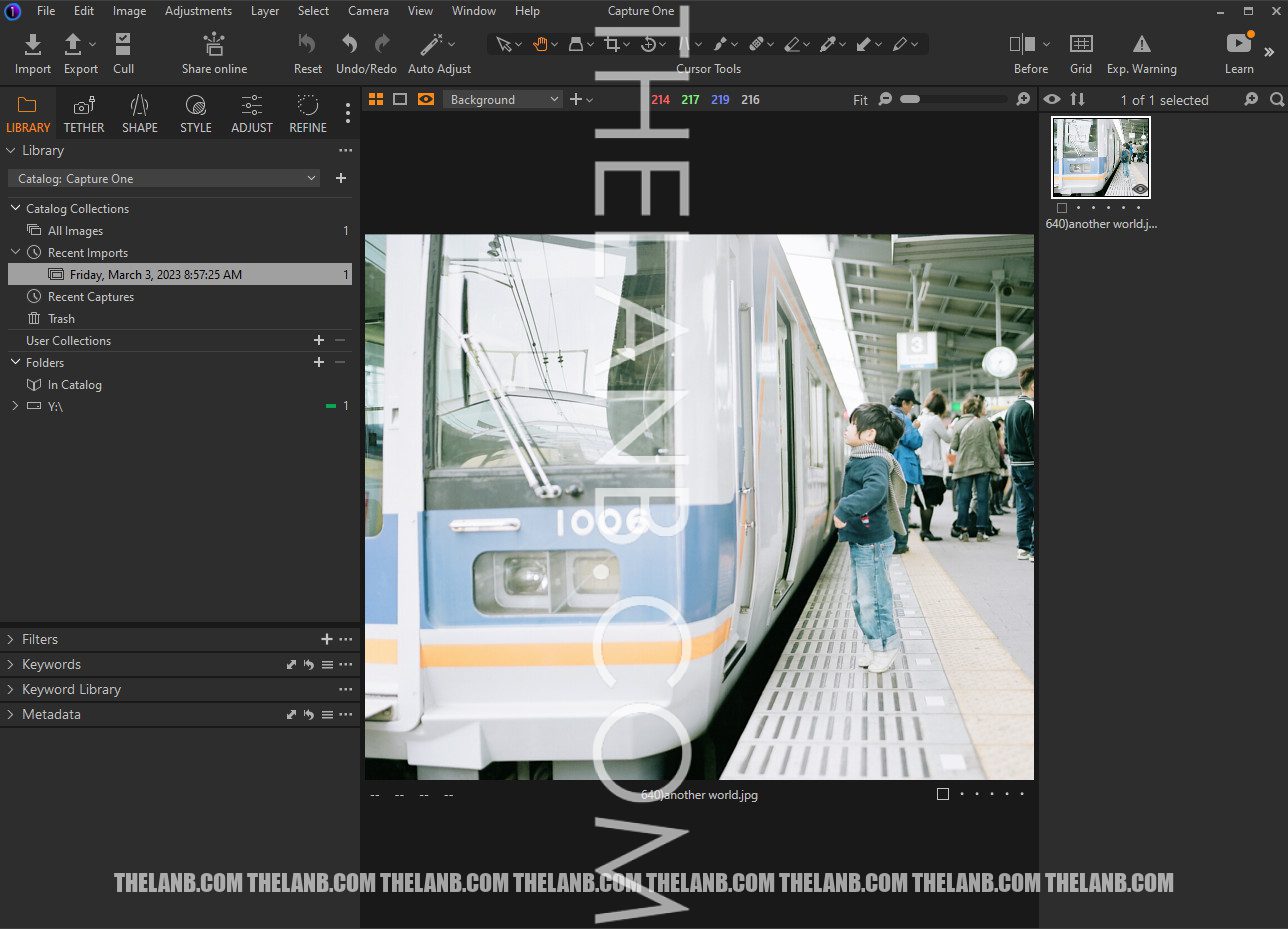The image size is (1288, 929).
Task: Reset adjustments using the Reset icon
Action: 307,45
